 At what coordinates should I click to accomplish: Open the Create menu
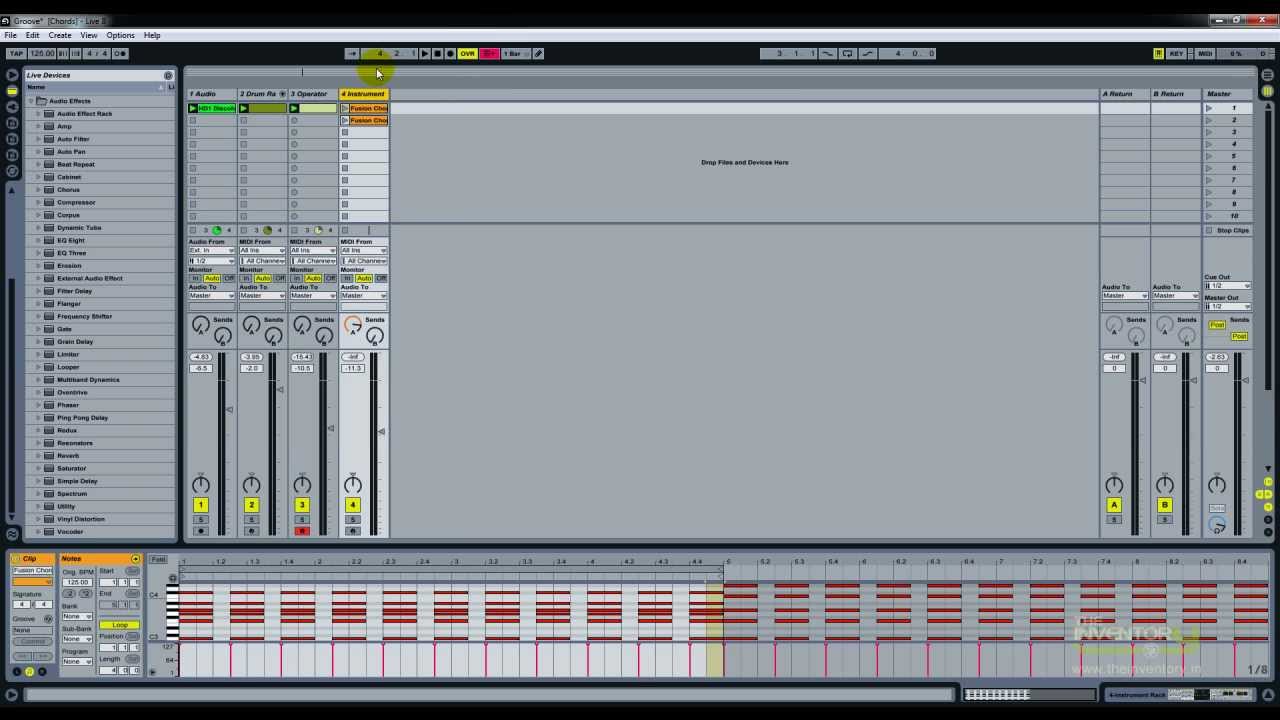(60, 35)
